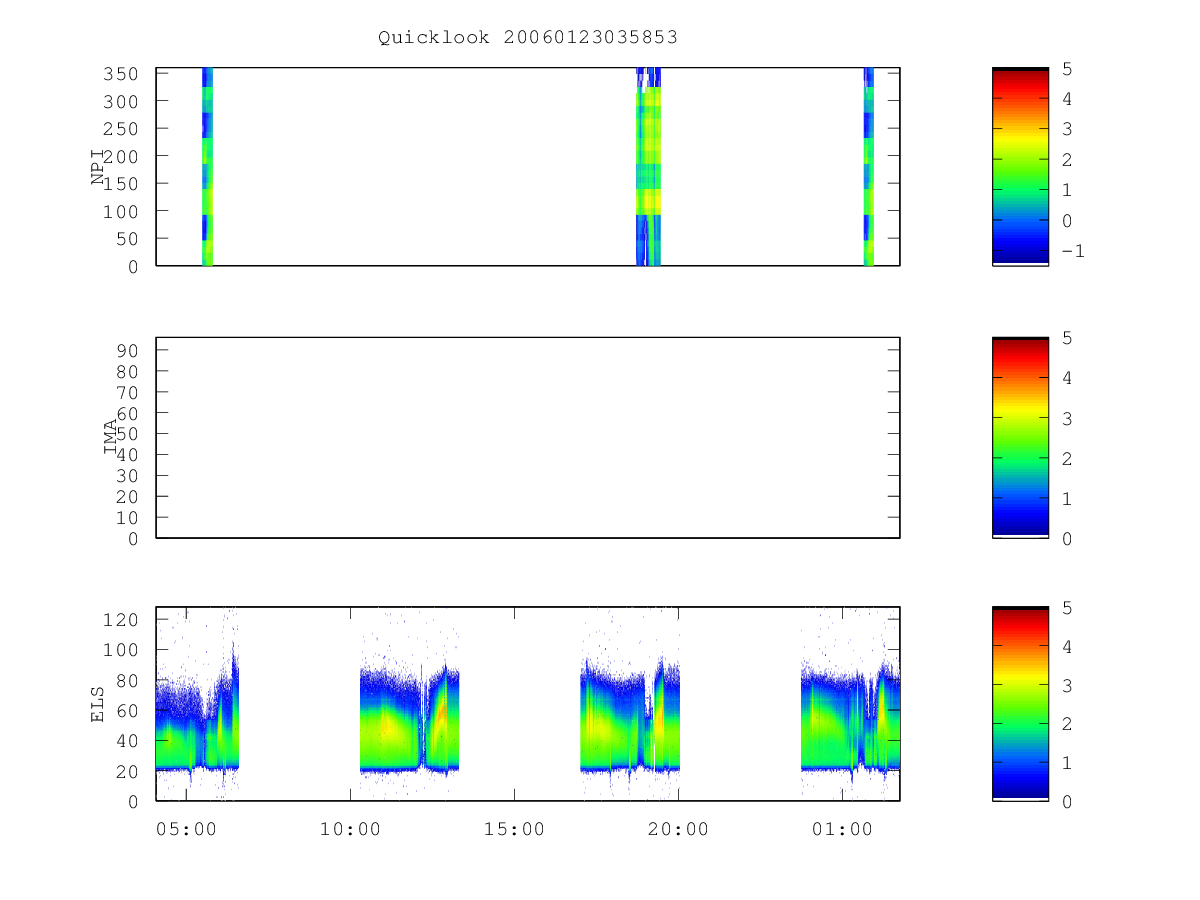Click the 01:00 time axis label
The height and width of the screenshot is (900, 1200).
pos(842,829)
